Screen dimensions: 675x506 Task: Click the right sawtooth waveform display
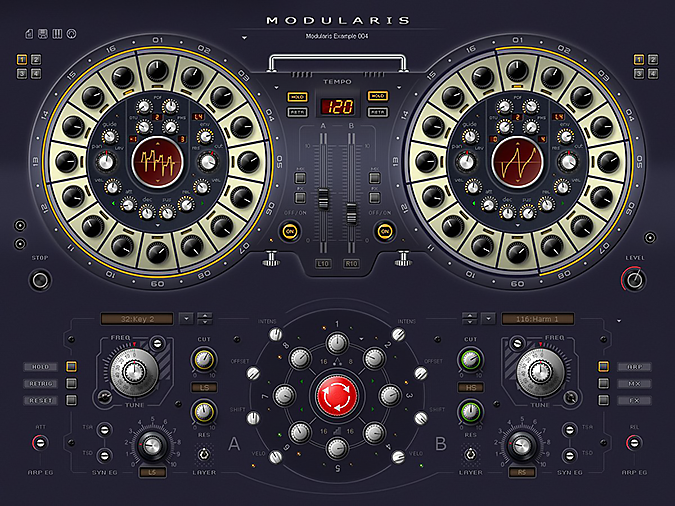517,162
